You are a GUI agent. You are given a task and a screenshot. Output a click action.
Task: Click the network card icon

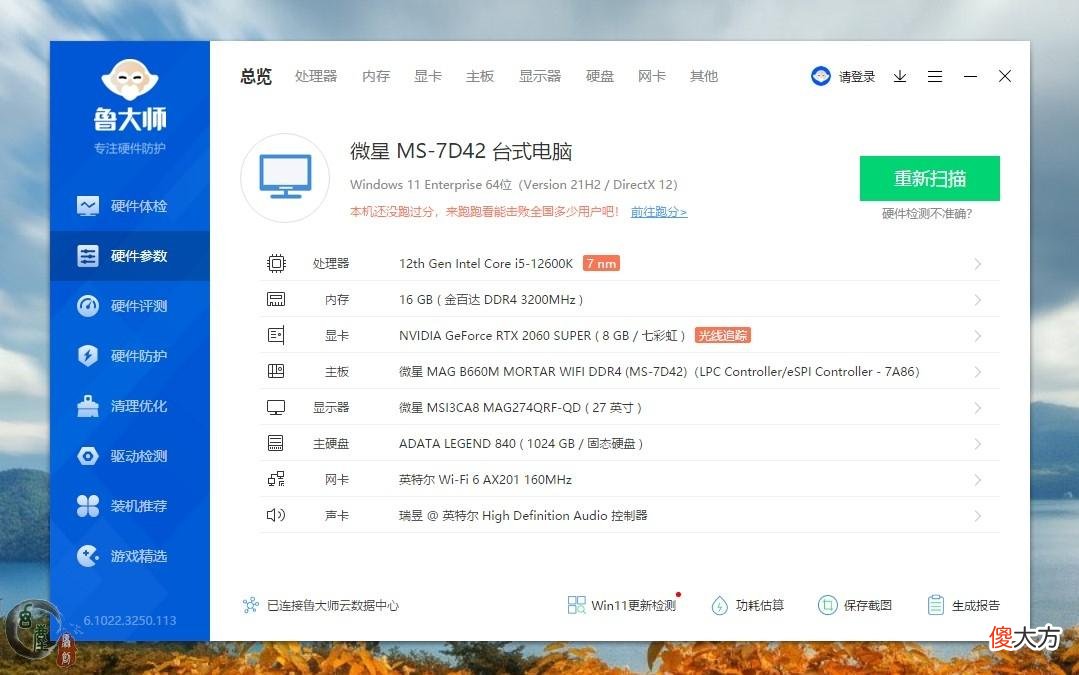[276, 479]
